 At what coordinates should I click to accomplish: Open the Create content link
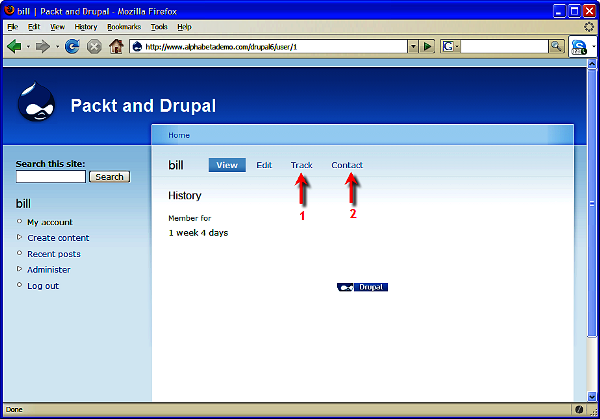(x=58, y=238)
